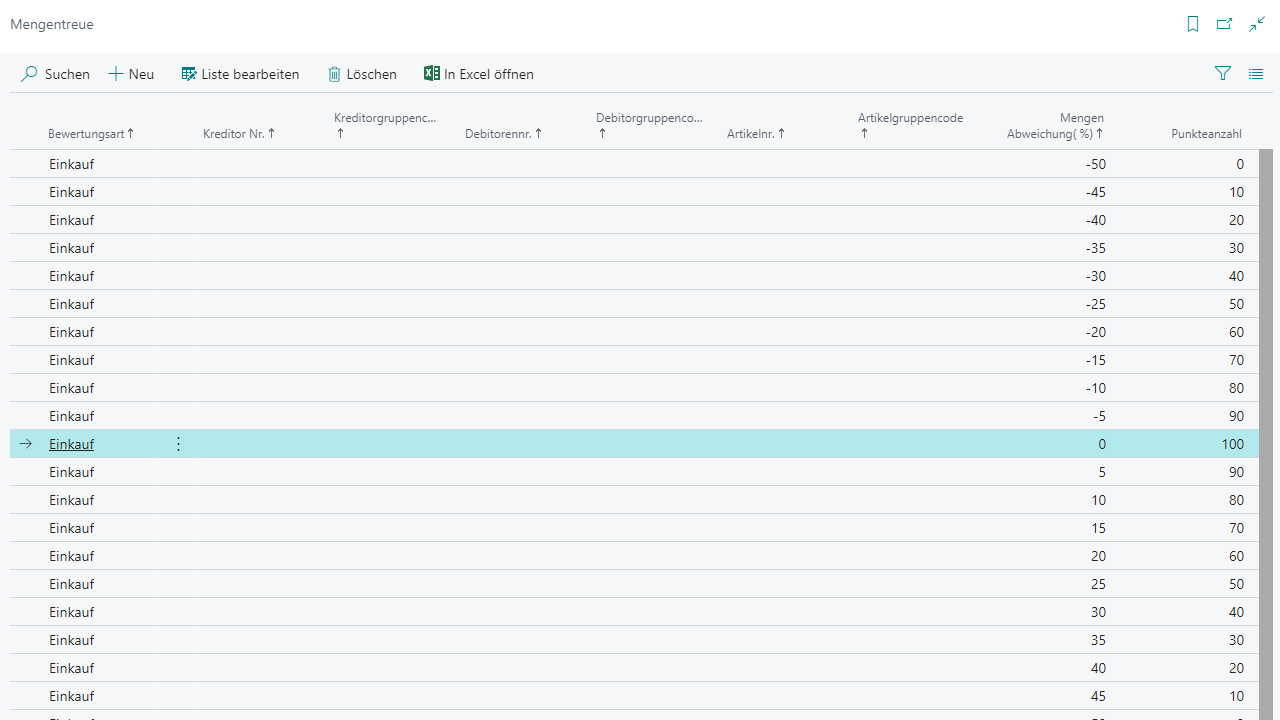Click Punkteanzahl 0 in the -50 row

tap(1240, 164)
